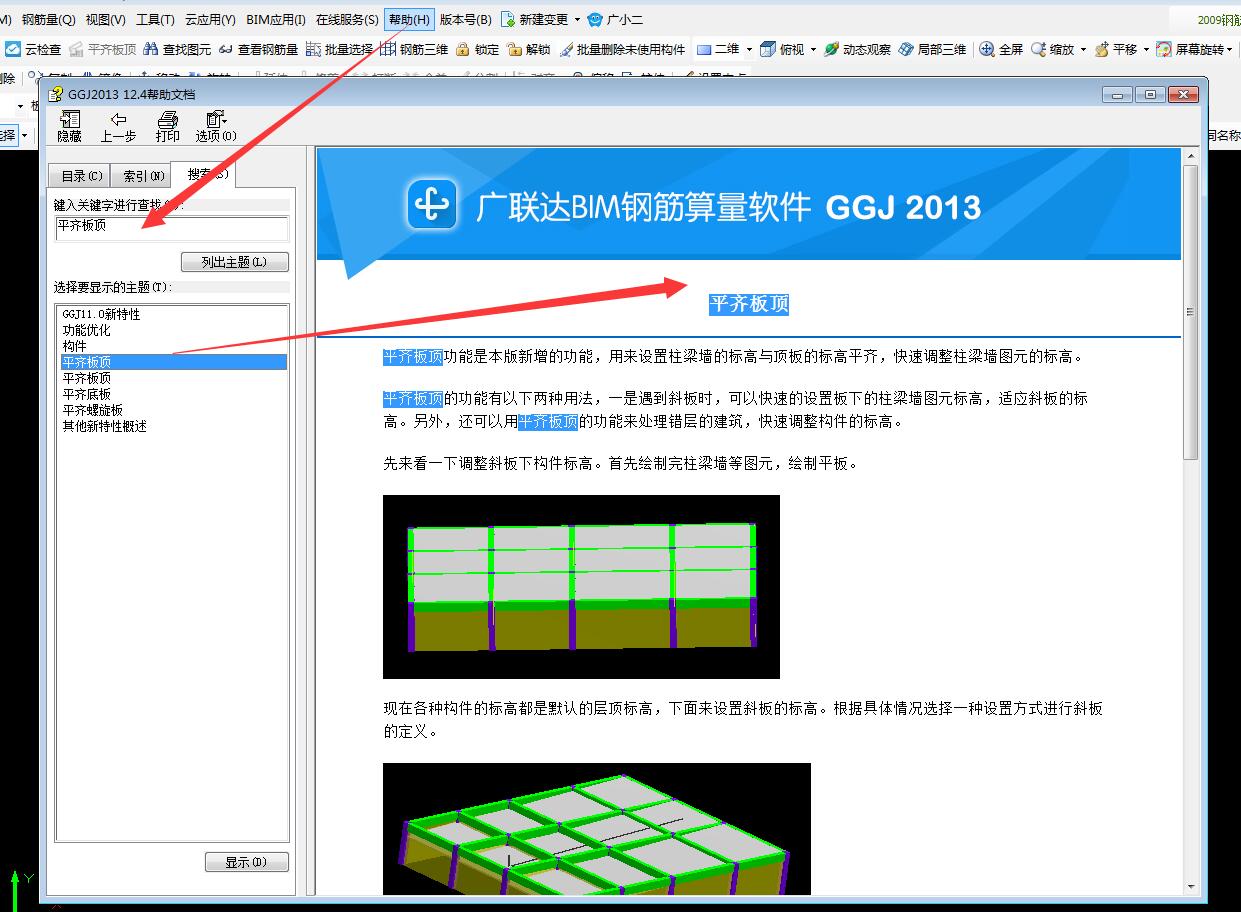The image size is (1241, 912).
Task: Click the 广小二 assistant icon
Action: pos(615,19)
